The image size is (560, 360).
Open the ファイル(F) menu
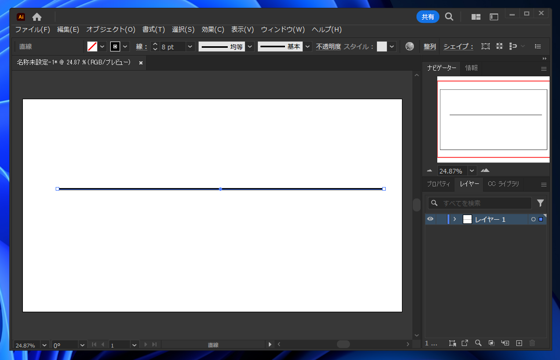(32, 30)
